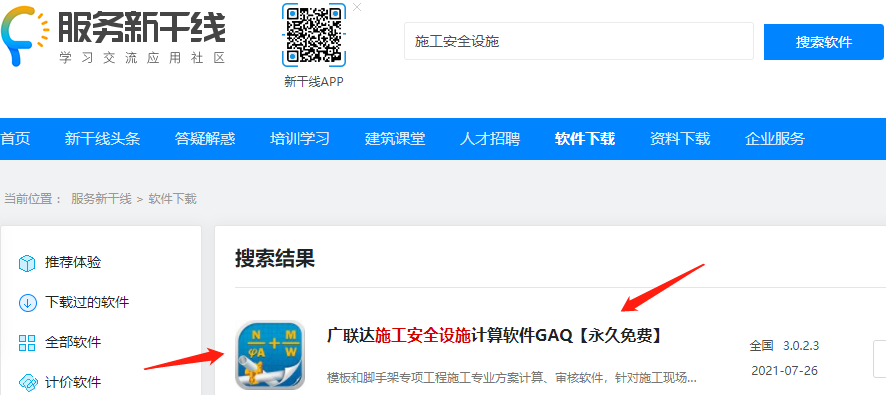
Task: Click the 计价软件 sidebar icon
Action: (27, 382)
